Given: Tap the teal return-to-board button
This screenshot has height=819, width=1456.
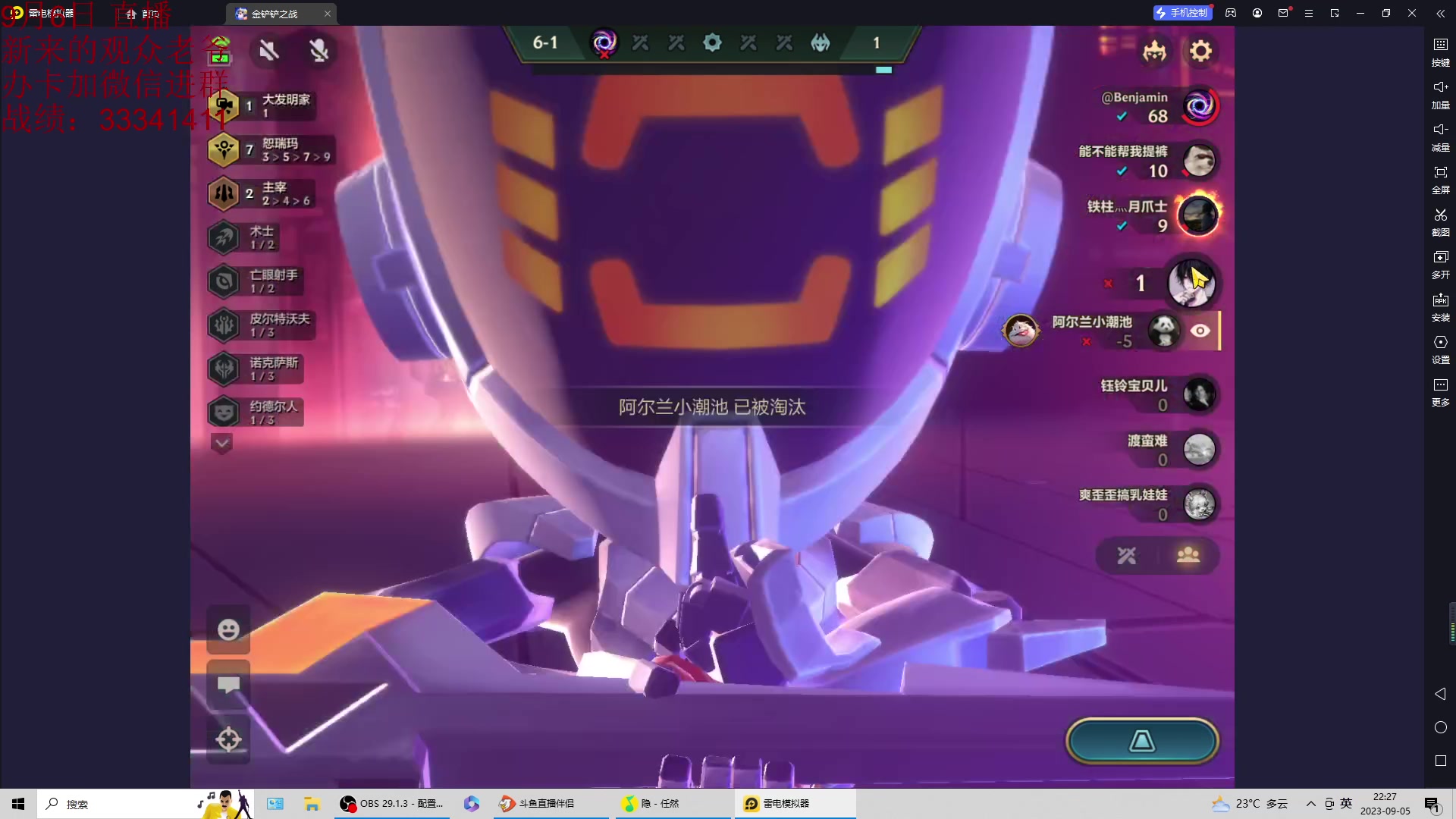Looking at the screenshot, I should 1142,741.
